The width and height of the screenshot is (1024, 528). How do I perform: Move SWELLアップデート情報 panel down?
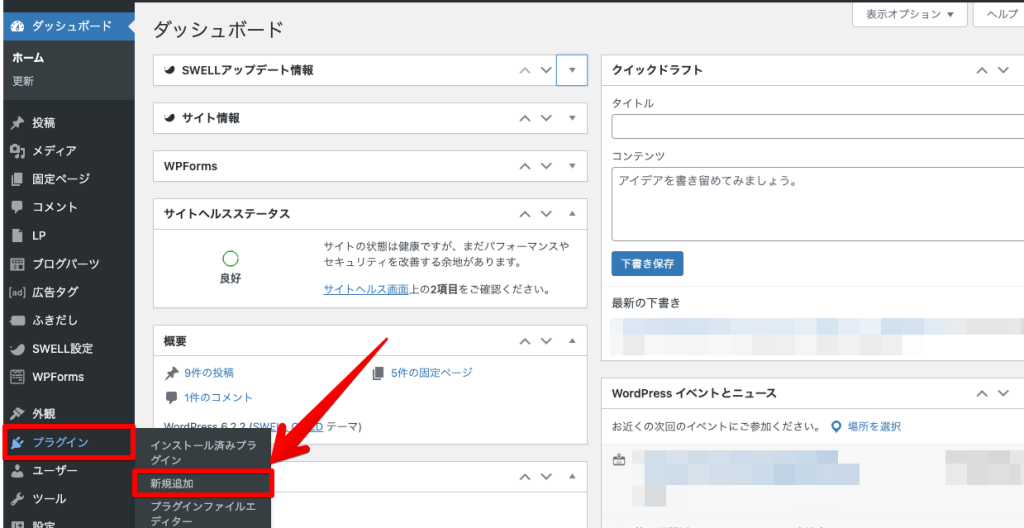pos(547,70)
